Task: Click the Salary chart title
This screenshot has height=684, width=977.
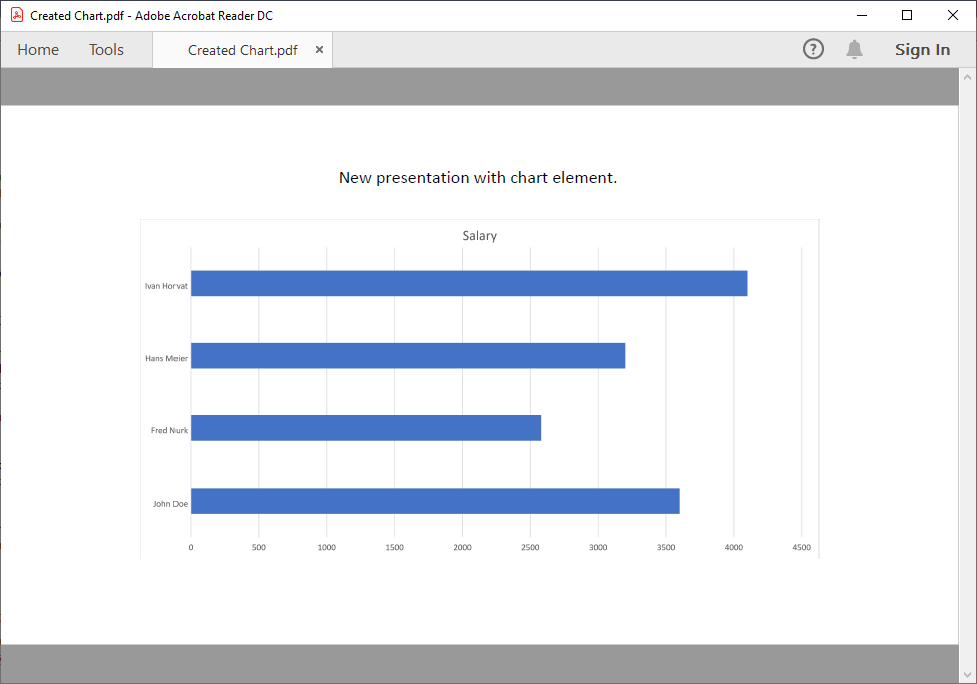Action: [x=479, y=236]
